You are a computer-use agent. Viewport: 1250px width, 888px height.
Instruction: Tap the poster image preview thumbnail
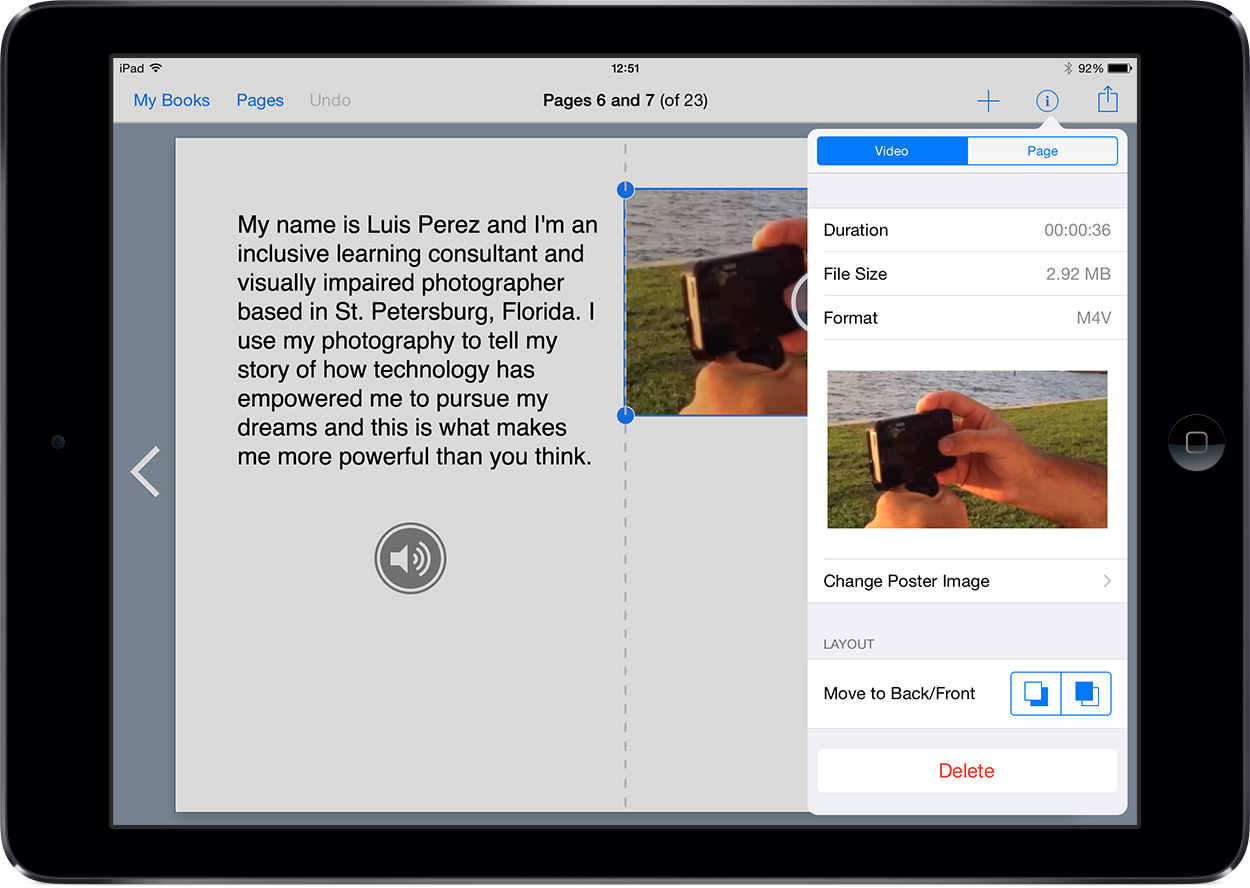pos(967,449)
